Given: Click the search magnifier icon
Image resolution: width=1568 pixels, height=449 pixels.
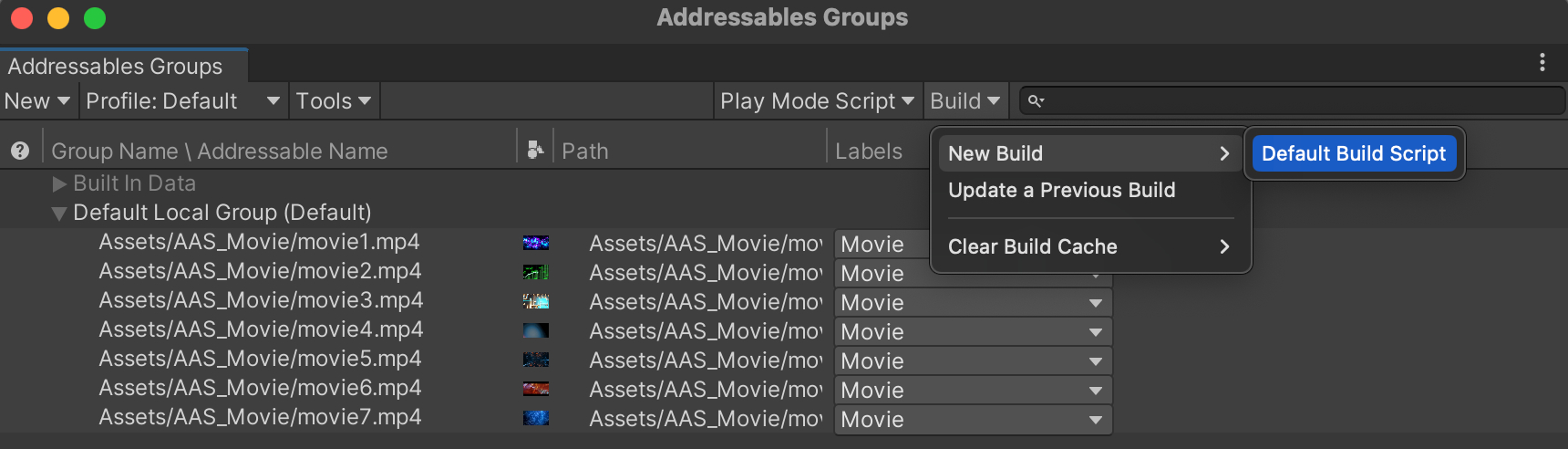Looking at the screenshot, I should coord(1036,100).
